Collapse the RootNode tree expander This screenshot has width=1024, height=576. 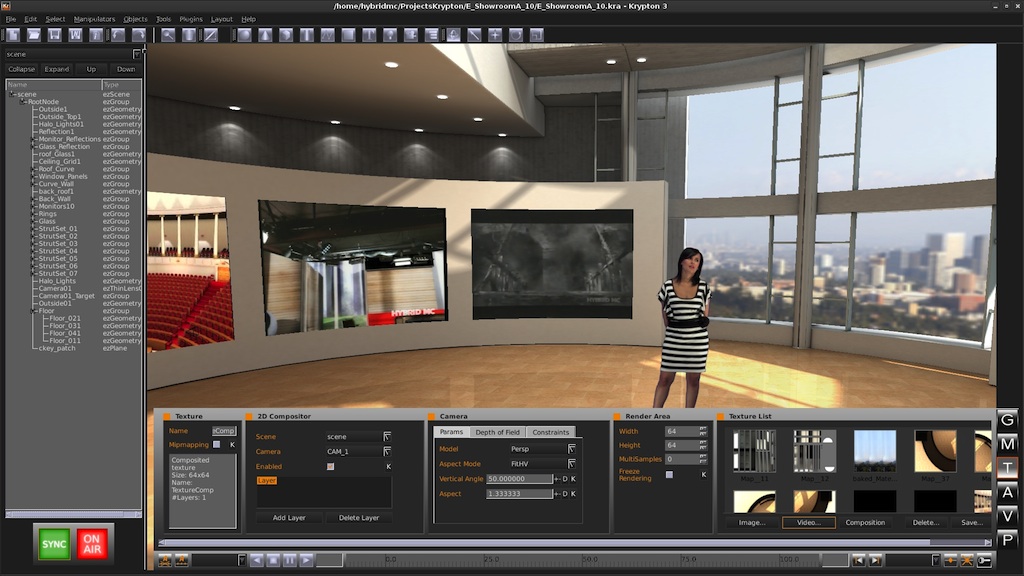[x=22, y=102]
